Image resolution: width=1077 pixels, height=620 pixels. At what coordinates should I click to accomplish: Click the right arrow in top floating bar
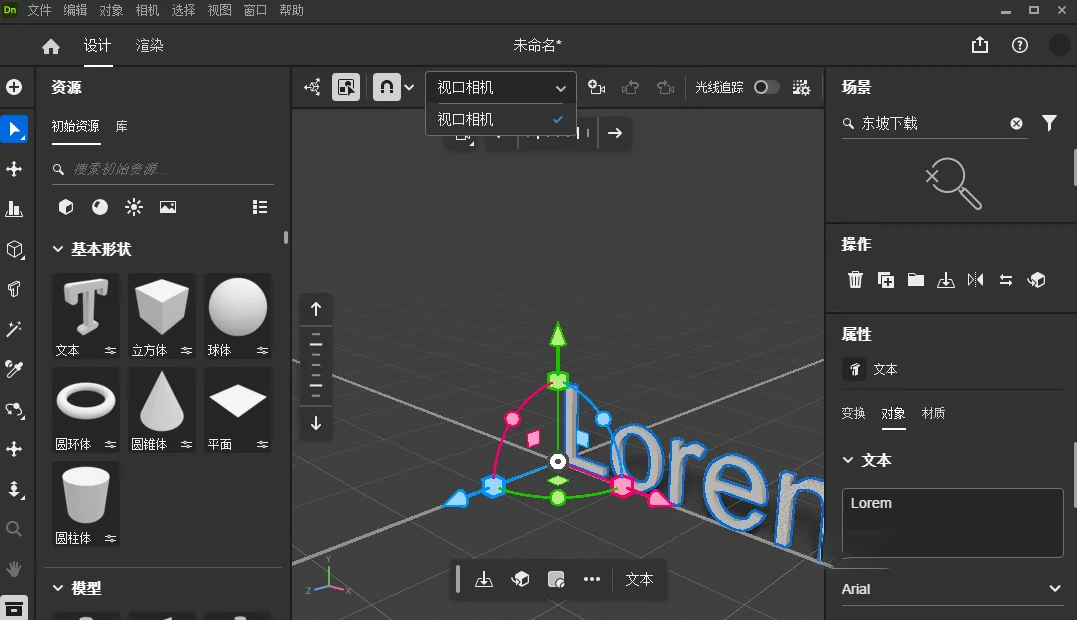click(615, 133)
